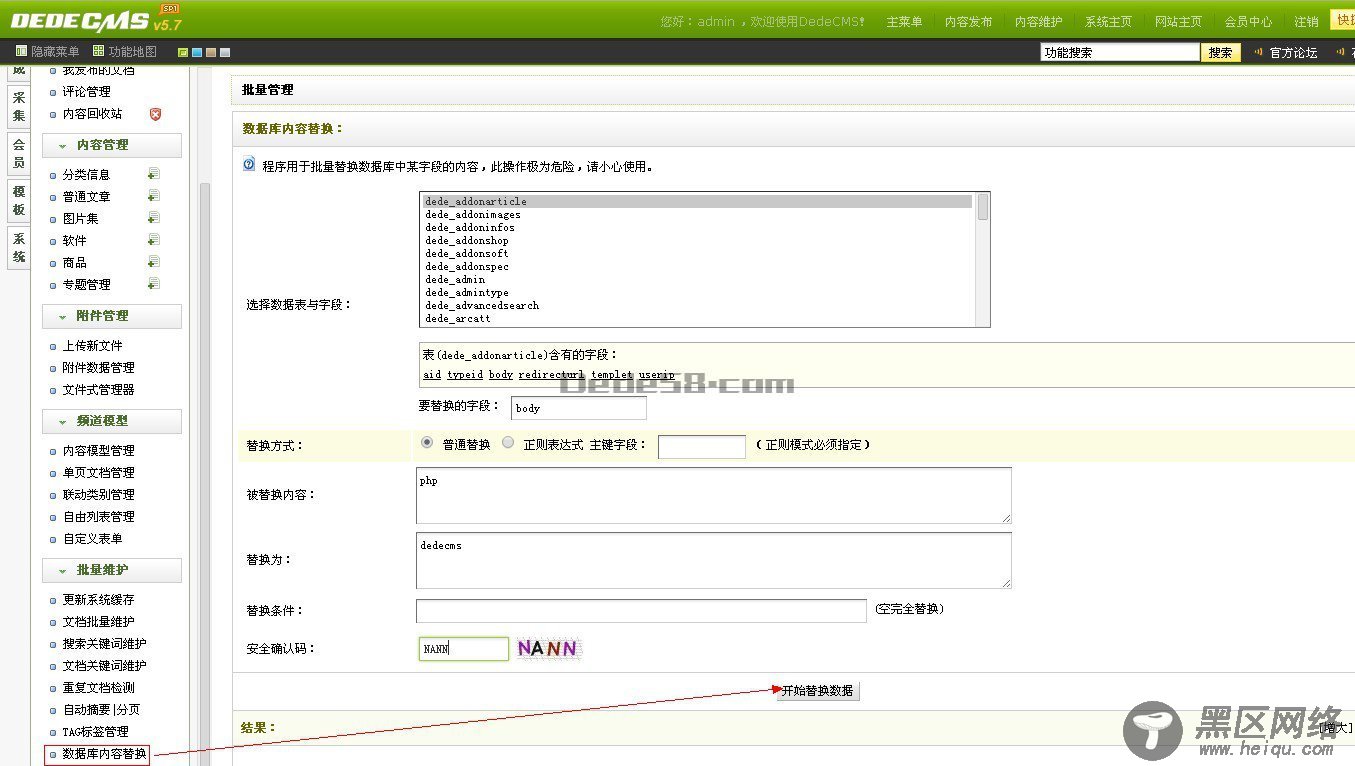Go to 网站主页 in top navigation
The width and height of the screenshot is (1355, 766).
pos(1178,22)
